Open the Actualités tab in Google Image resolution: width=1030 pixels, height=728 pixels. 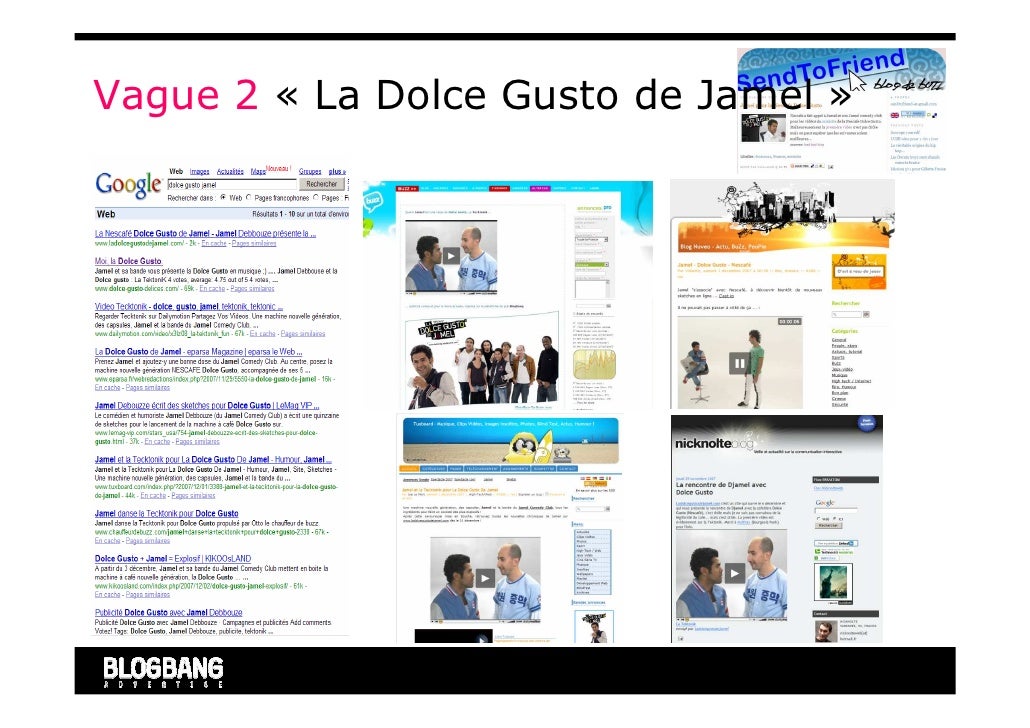[x=230, y=171]
